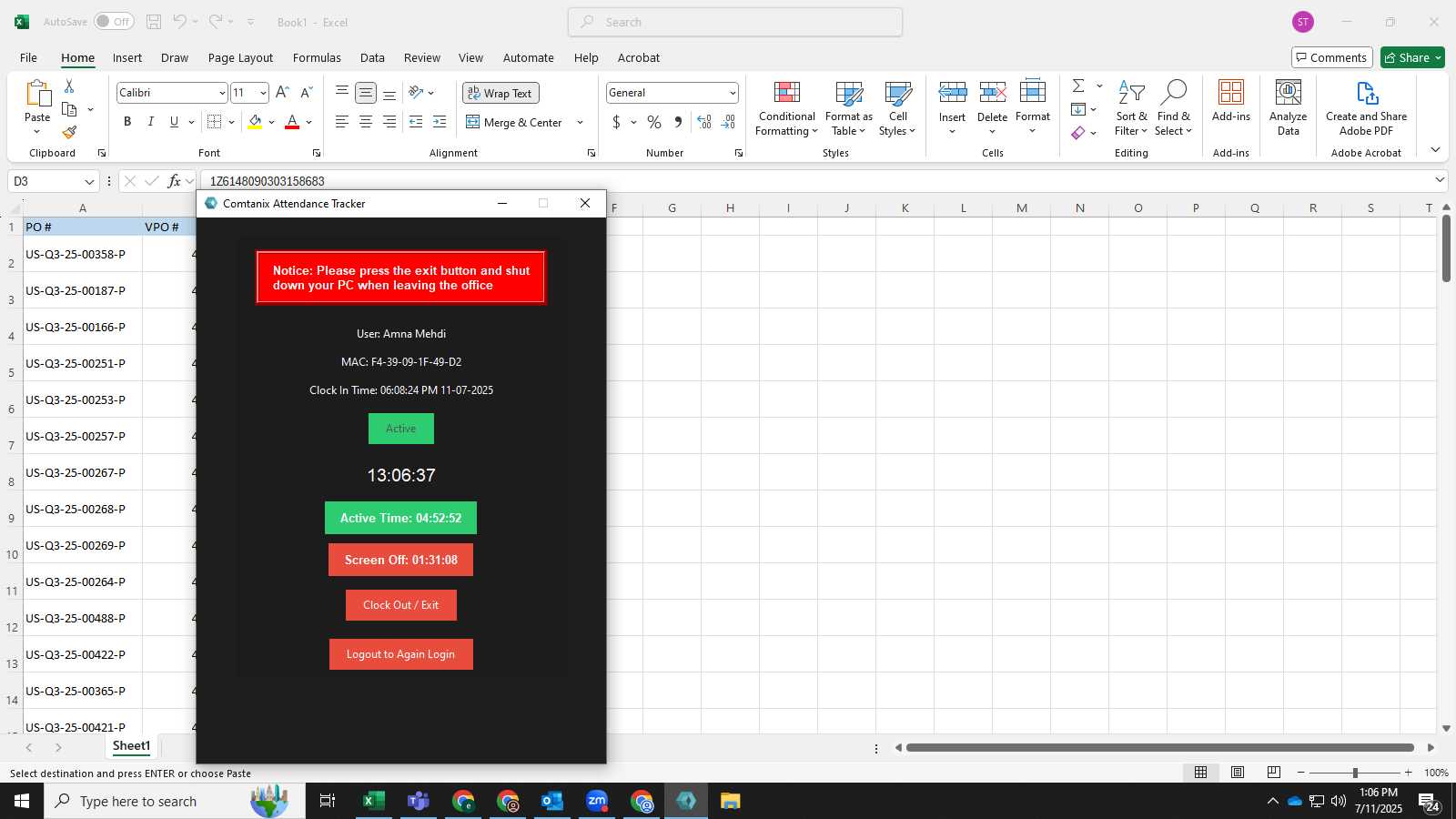Toggle Wrap Text

click(x=500, y=93)
